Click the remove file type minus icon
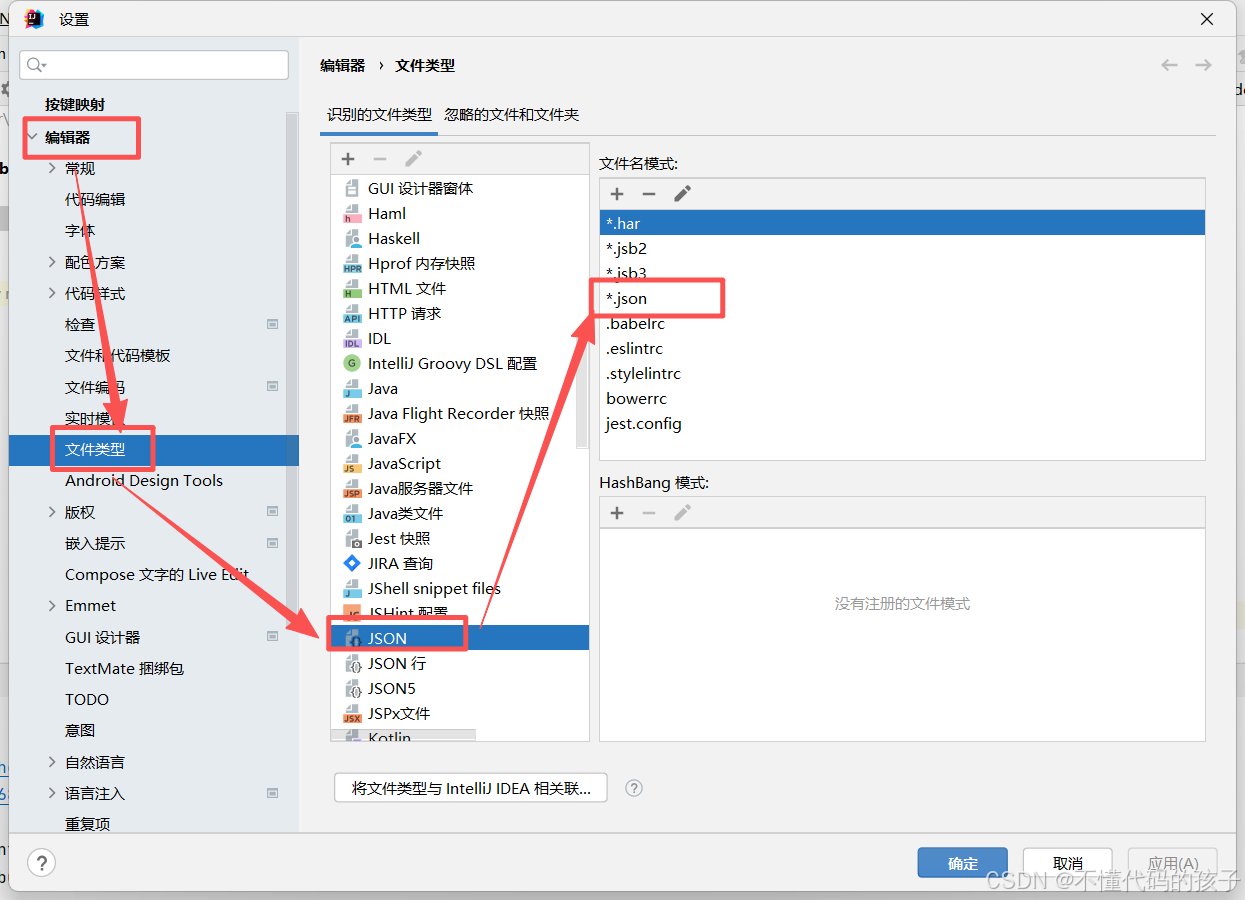Viewport: 1245px width, 900px height. 380,159
